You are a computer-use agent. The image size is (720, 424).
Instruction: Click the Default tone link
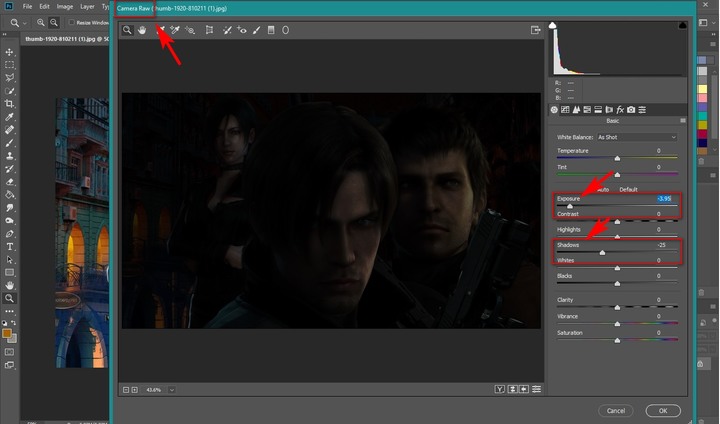628,189
